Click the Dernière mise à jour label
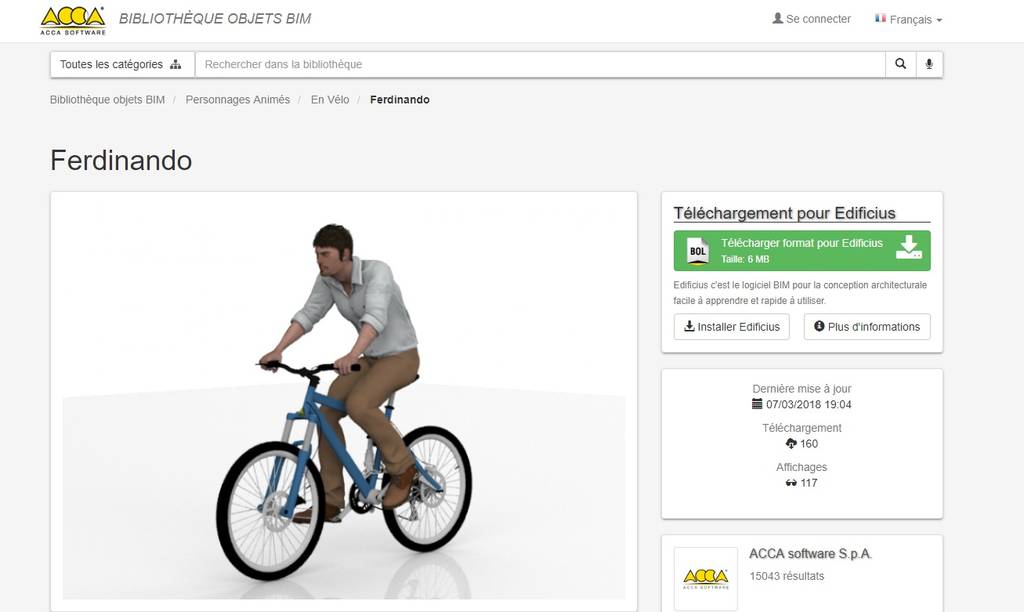Screen dimensions: 1024x612 (801, 389)
